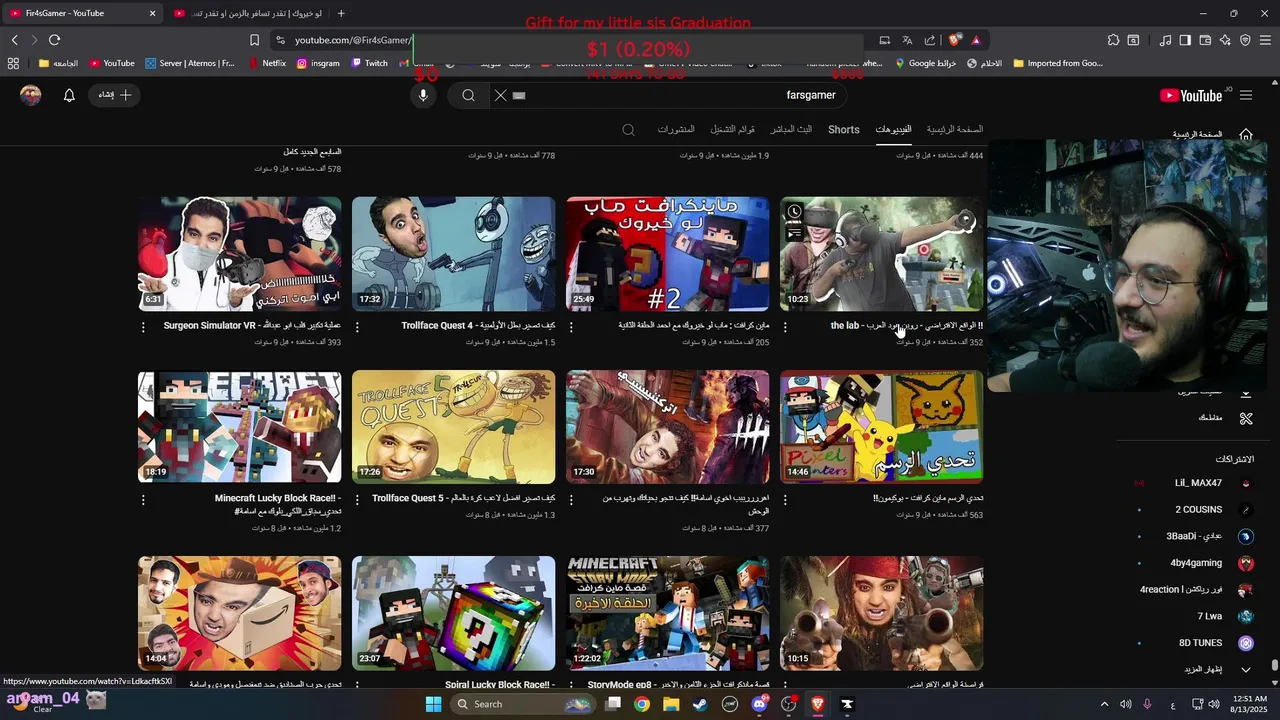Click the magnifier search button

(x=468, y=95)
